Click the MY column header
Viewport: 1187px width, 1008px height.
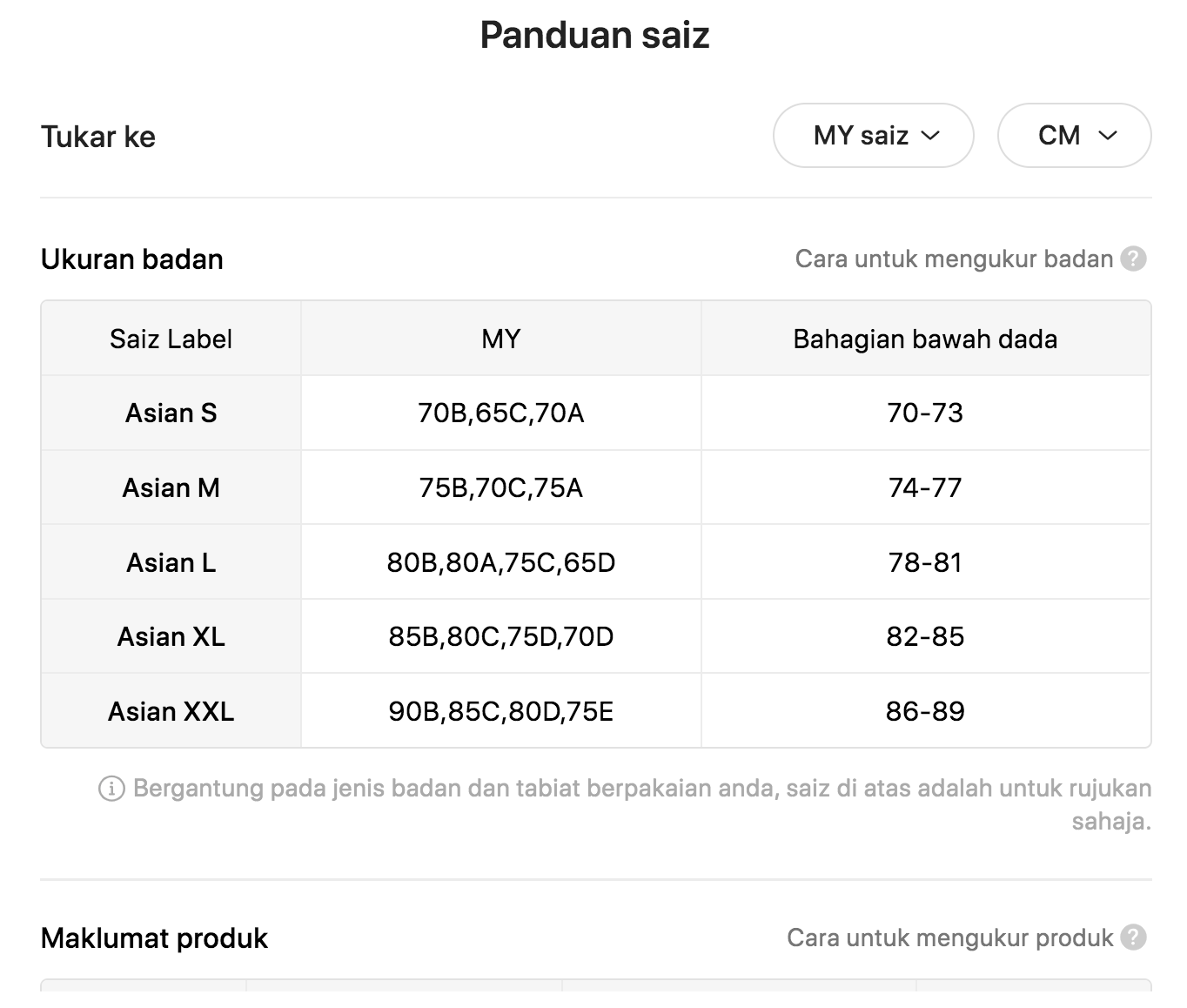click(501, 339)
